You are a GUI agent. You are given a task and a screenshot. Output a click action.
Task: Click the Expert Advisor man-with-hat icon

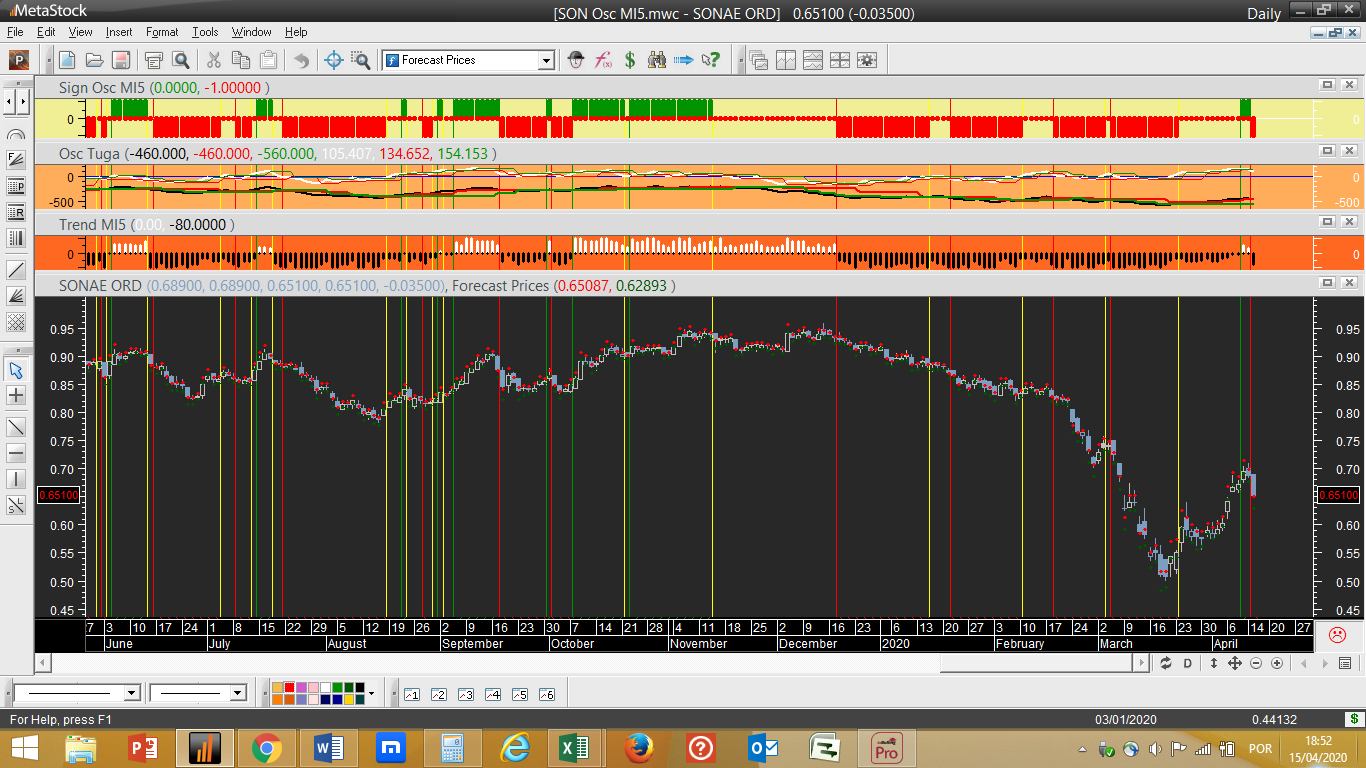click(x=576, y=60)
